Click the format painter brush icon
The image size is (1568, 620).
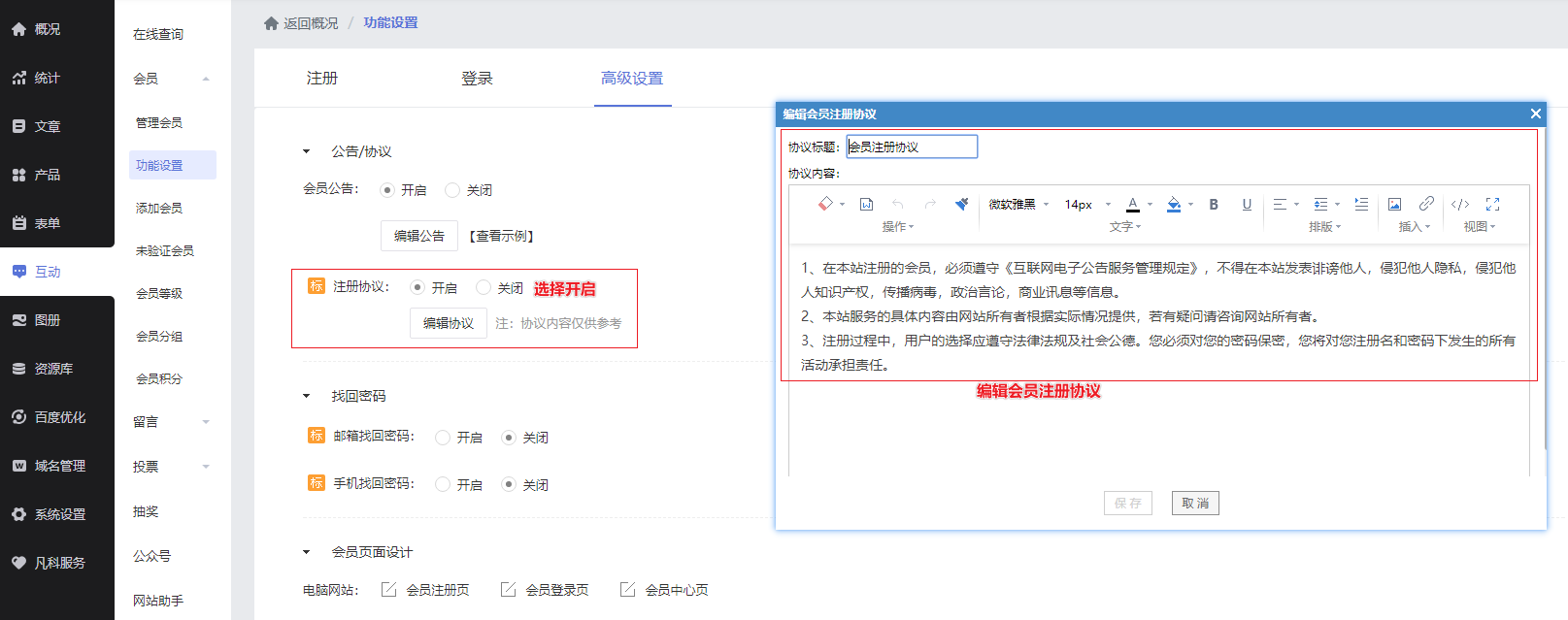click(x=961, y=204)
